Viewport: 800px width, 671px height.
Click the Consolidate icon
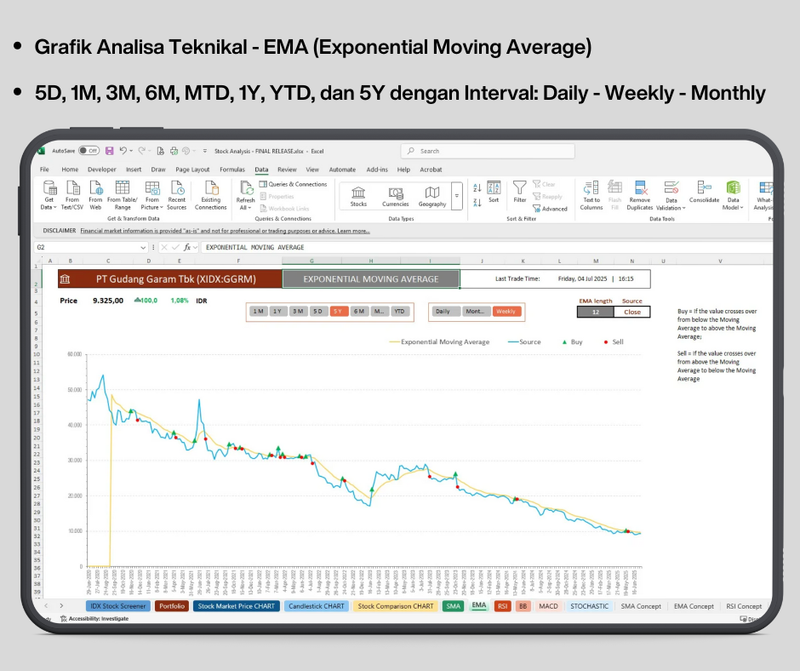(704, 192)
